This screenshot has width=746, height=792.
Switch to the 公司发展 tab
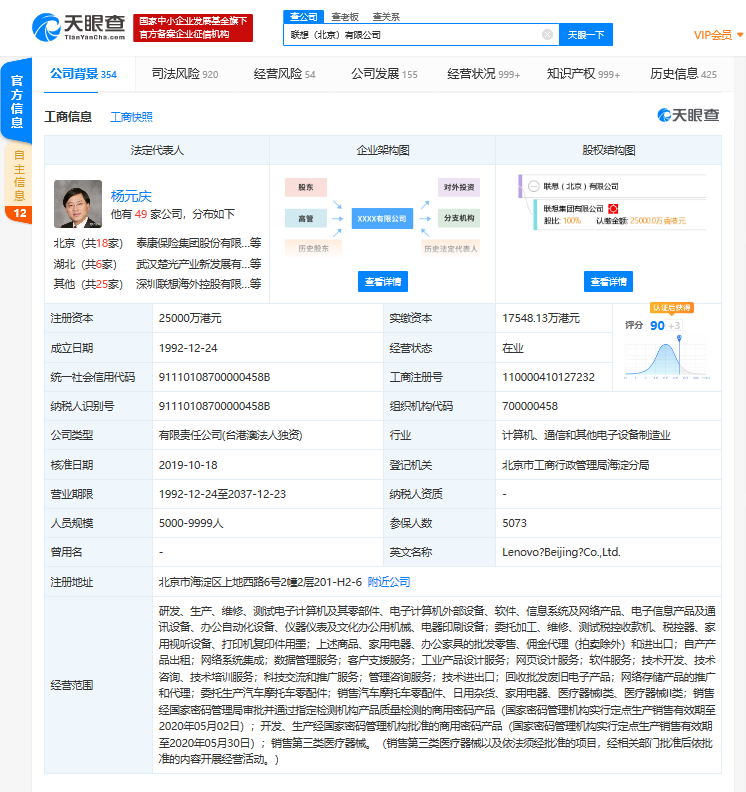pos(384,74)
